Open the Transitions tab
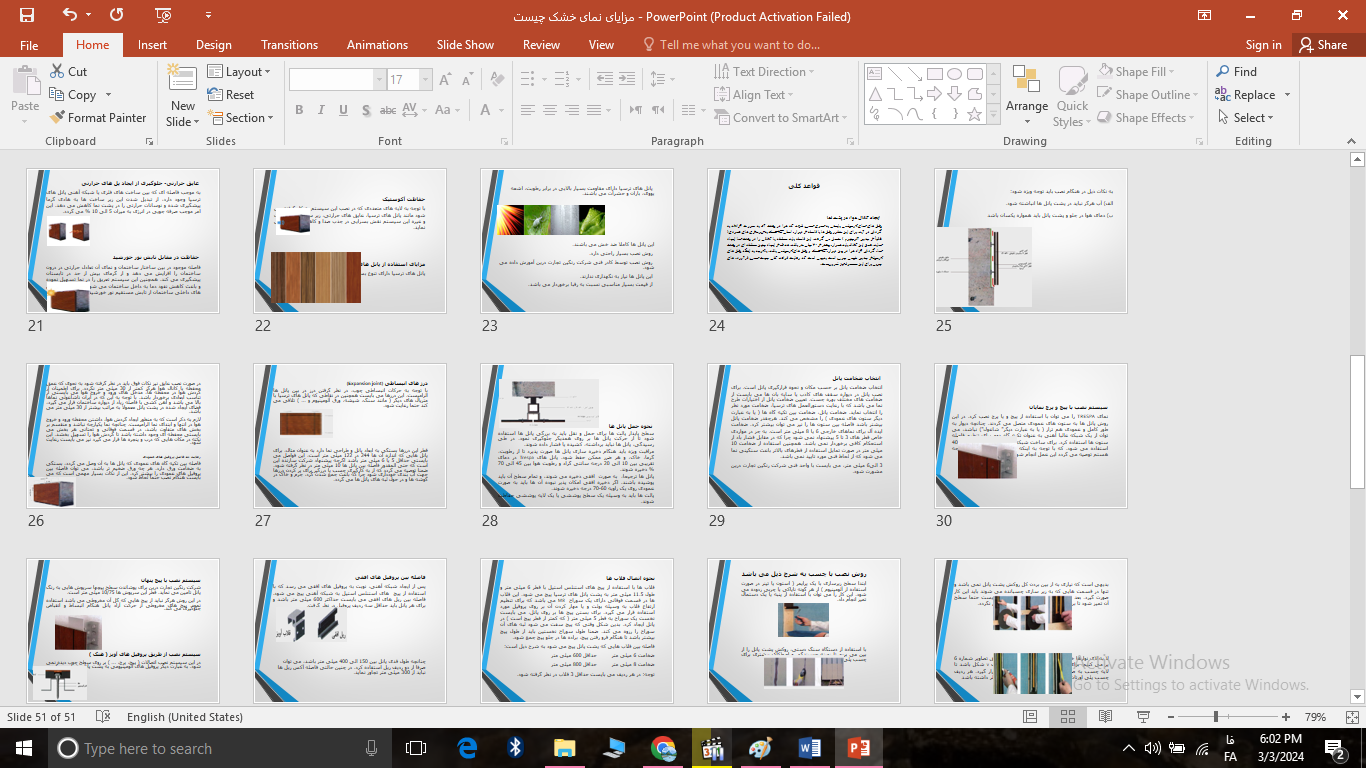1366x768 pixels. coord(289,45)
